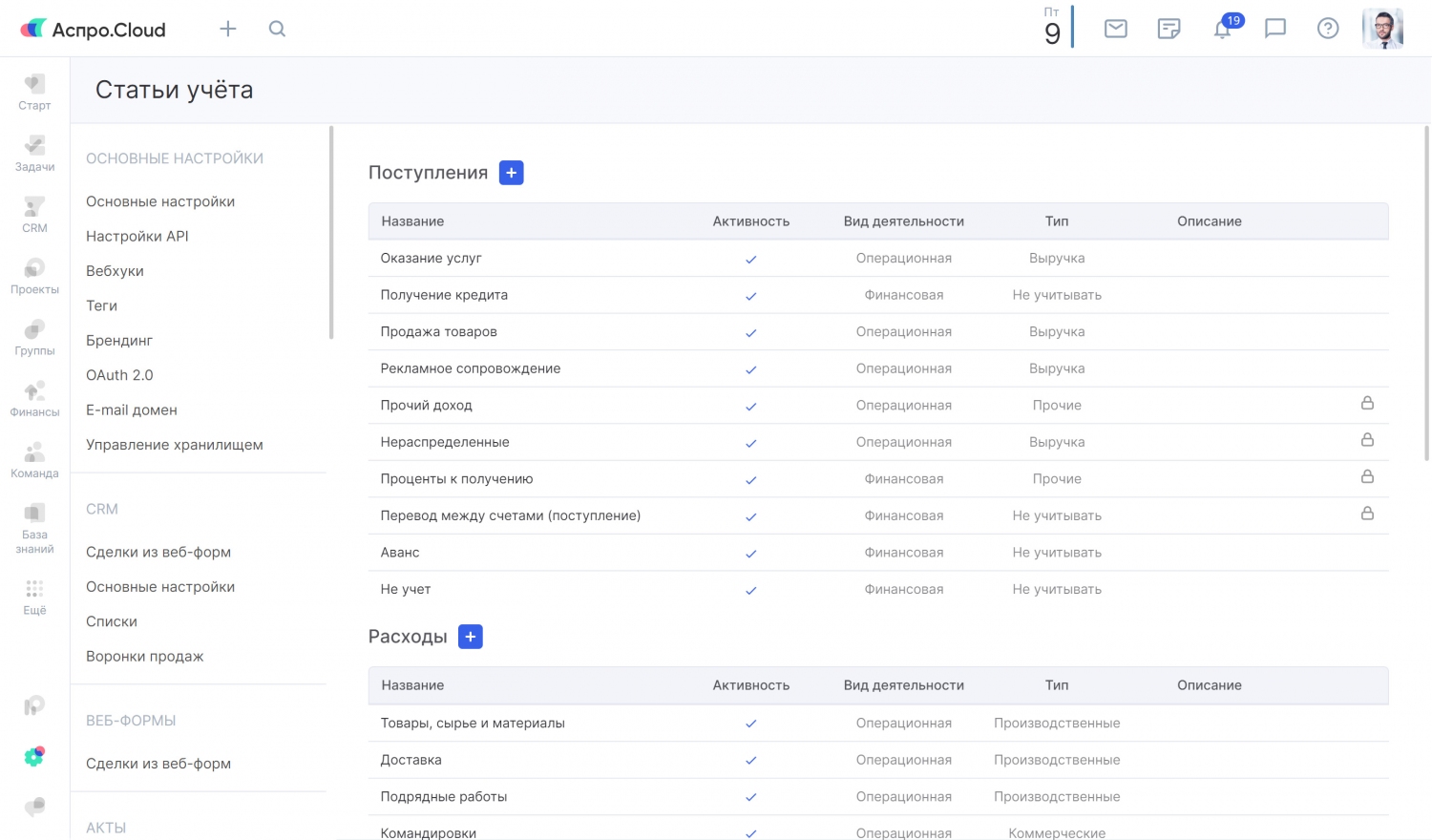
Task: Add new item to Расходы
Action: [471, 637]
